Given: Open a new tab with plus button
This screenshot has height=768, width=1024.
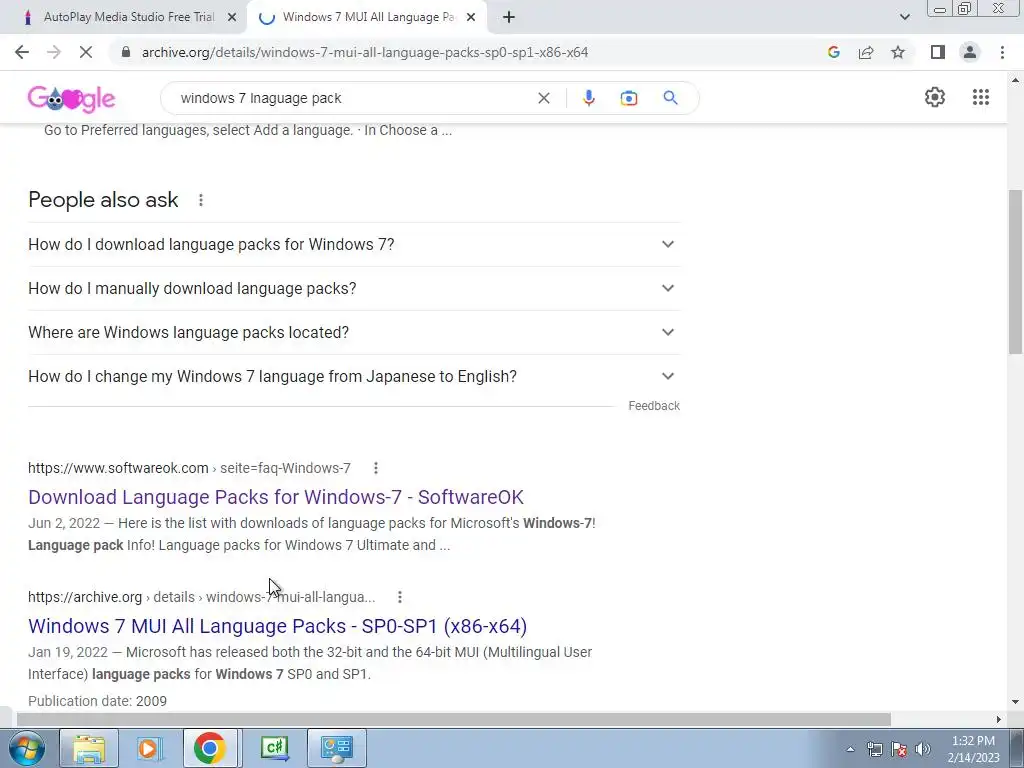Looking at the screenshot, I should tap(509, 17).
